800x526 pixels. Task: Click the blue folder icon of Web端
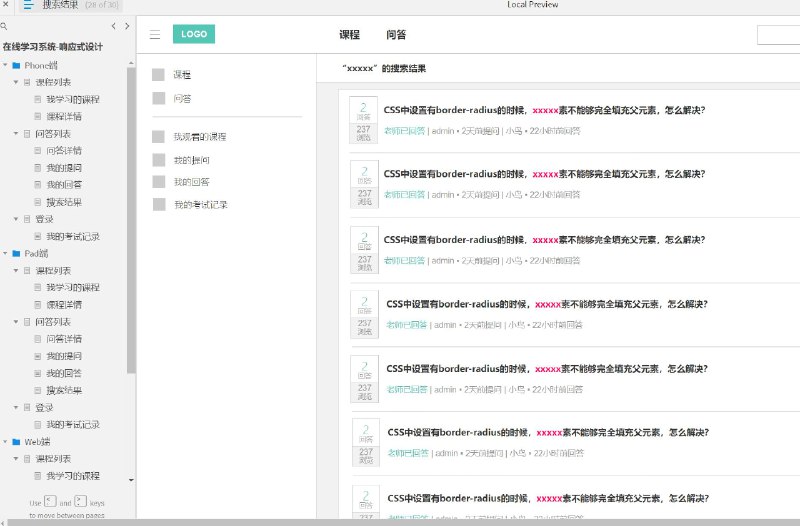(16, 442)
